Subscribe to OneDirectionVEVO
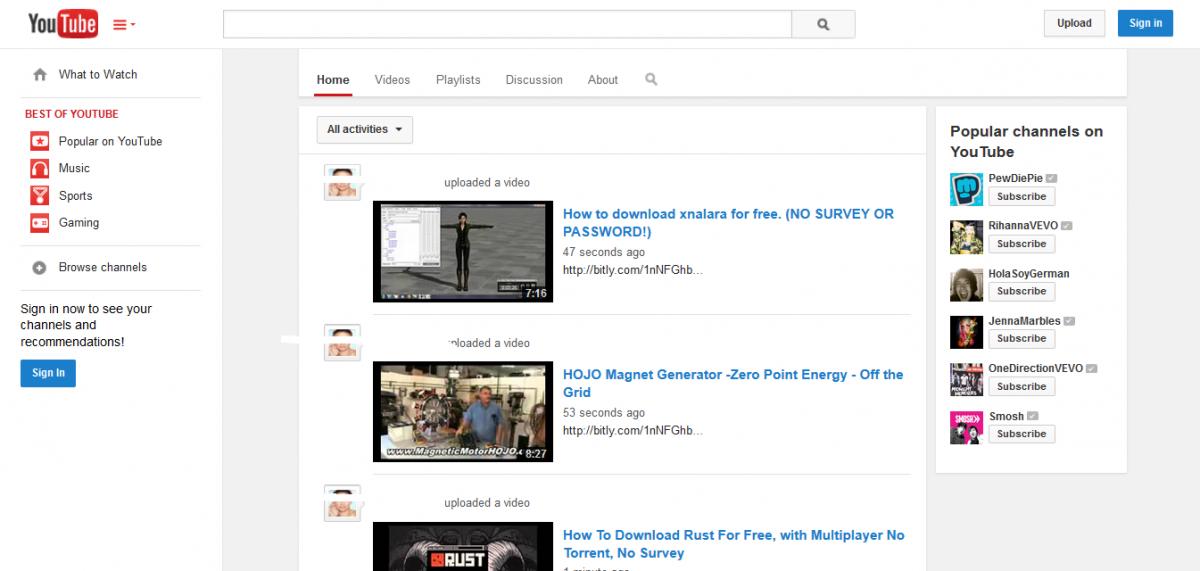This screenshot has height=571, width=1200. [x=1021, y=387]
